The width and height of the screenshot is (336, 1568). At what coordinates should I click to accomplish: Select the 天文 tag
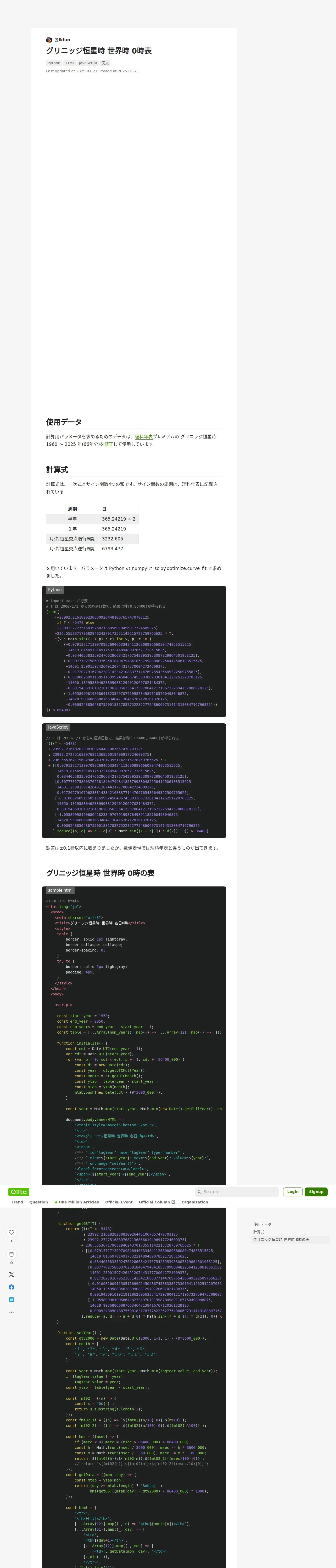point(105,63)
